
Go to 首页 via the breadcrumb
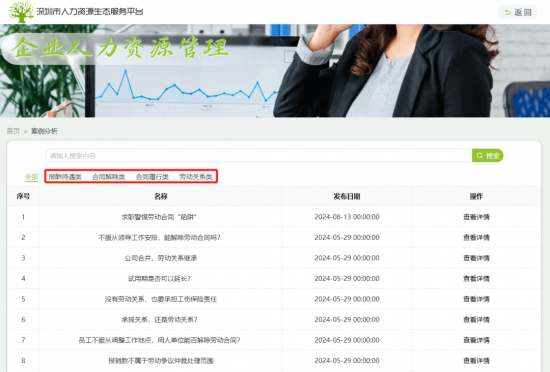(x=13, y=131)
